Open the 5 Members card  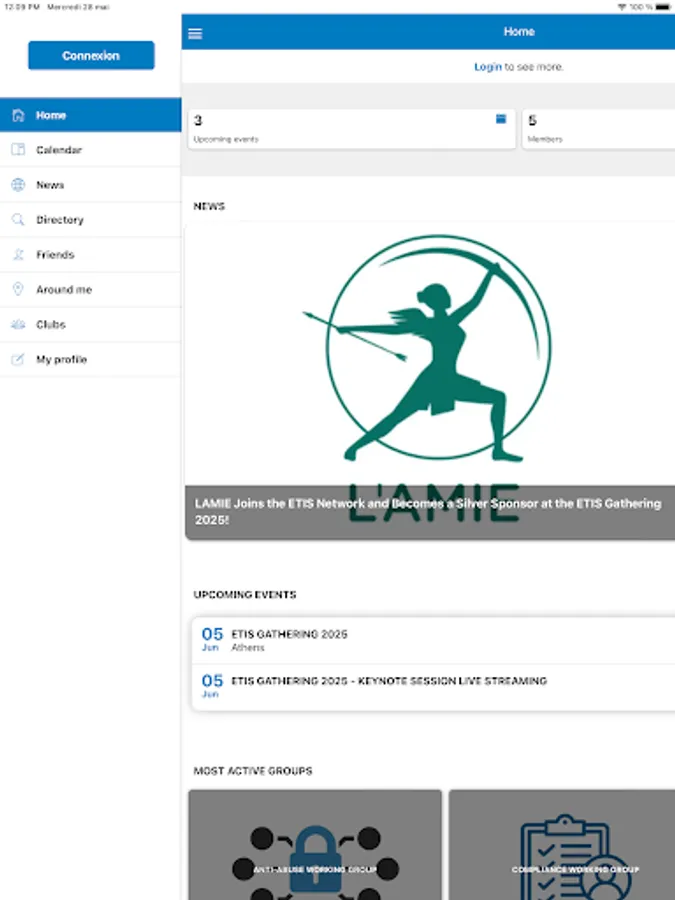pos(599,129)
